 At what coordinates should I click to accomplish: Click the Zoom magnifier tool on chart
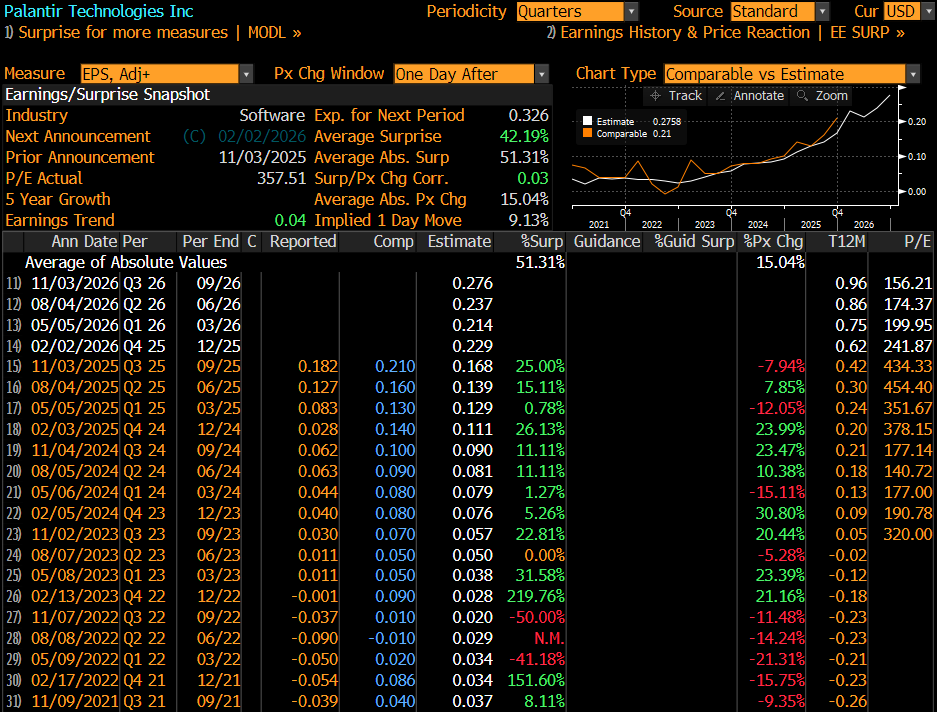(822, 96)
